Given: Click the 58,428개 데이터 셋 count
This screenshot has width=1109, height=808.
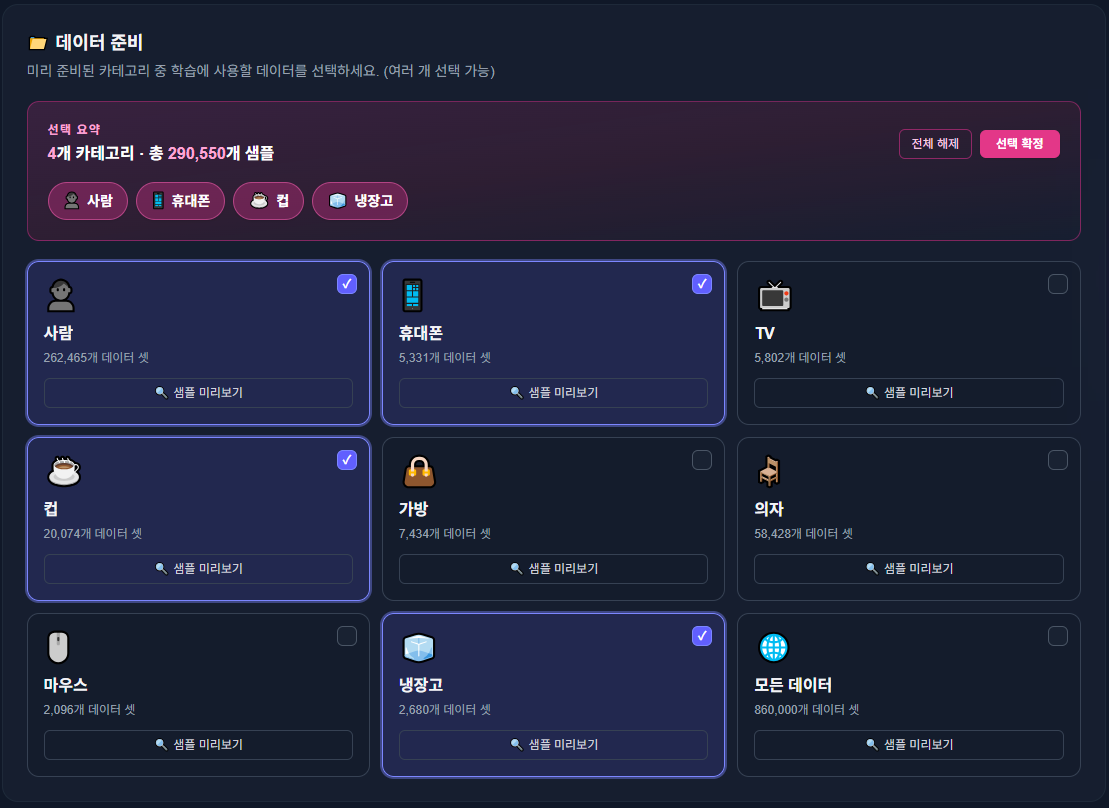Looking at the screenshot, I should [x=803, y=534].
